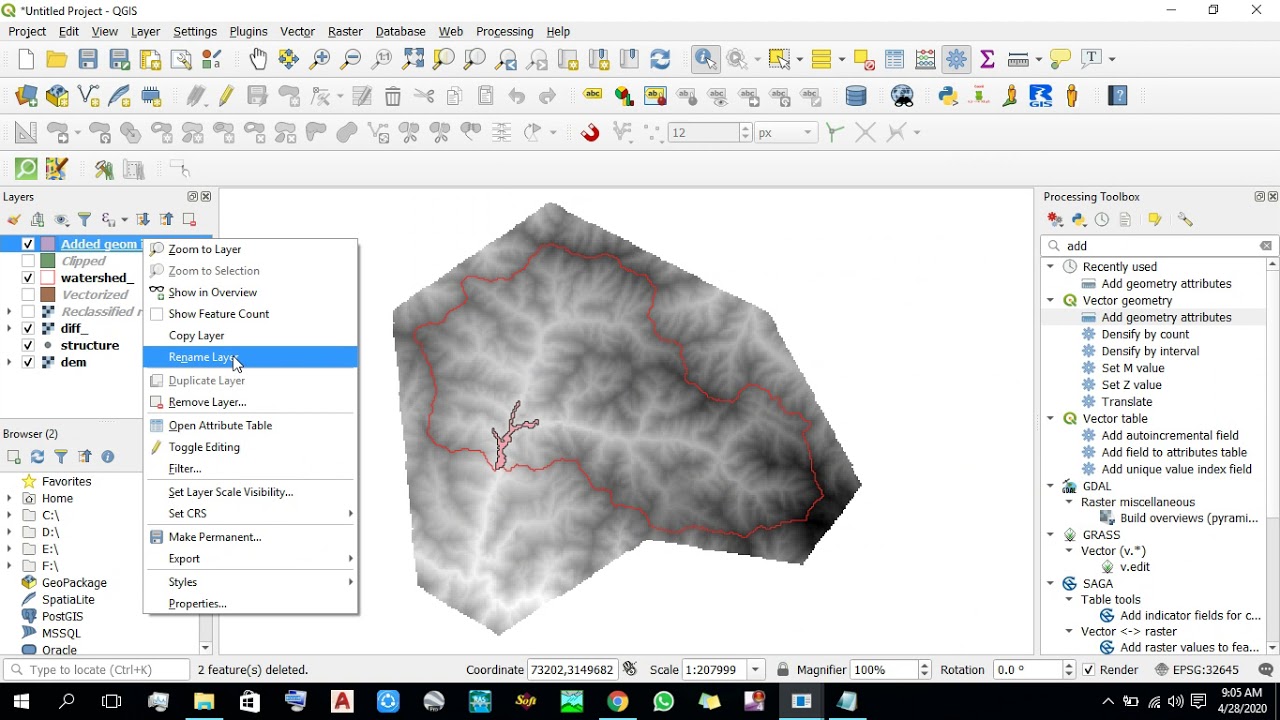Image resolution: width=1280 pixels, height=720 pixels.
Task: Uncheck the Added geom layer visibility
Action: 28,244
